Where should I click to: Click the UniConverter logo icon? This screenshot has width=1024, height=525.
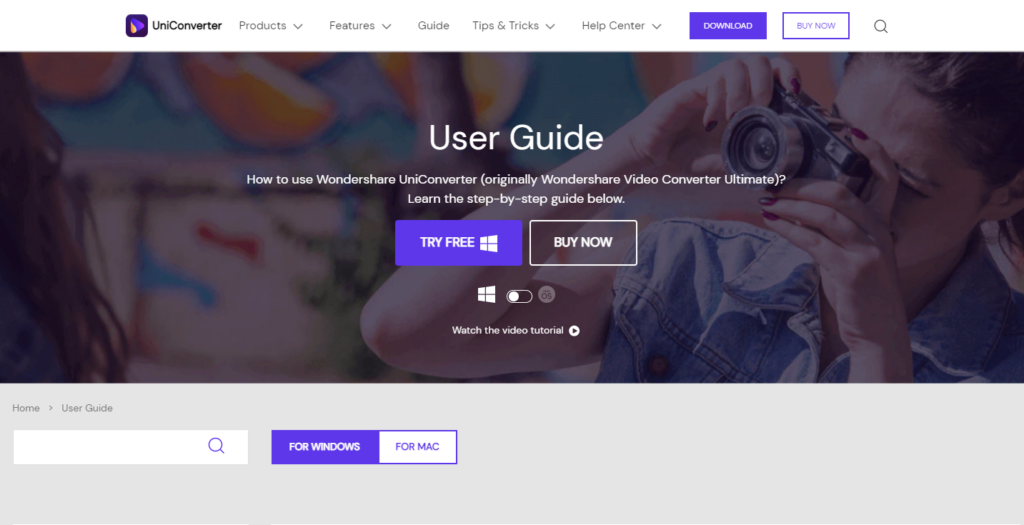[136, 26]
